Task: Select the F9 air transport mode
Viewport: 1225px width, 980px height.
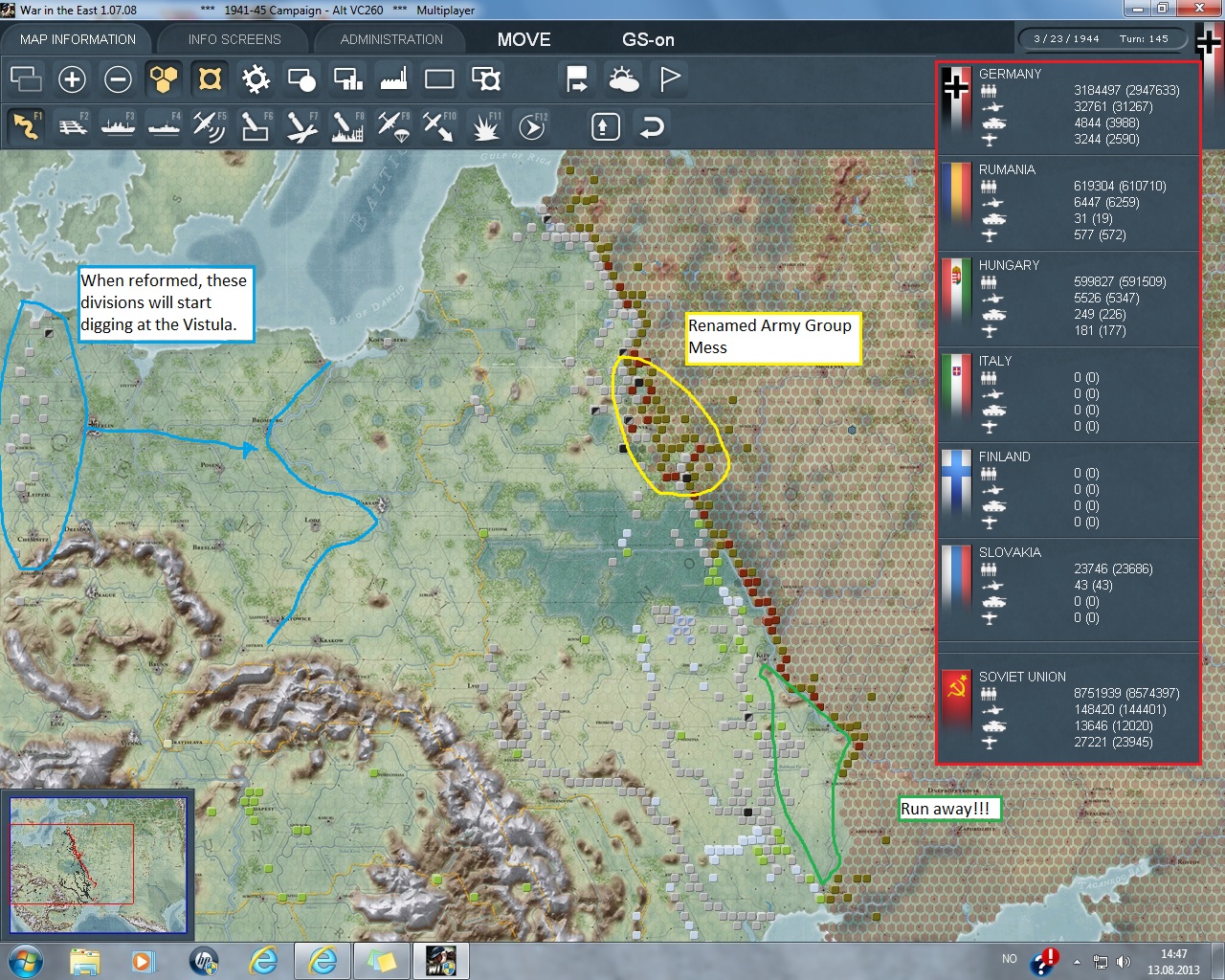Action: [x=393, y=126]
